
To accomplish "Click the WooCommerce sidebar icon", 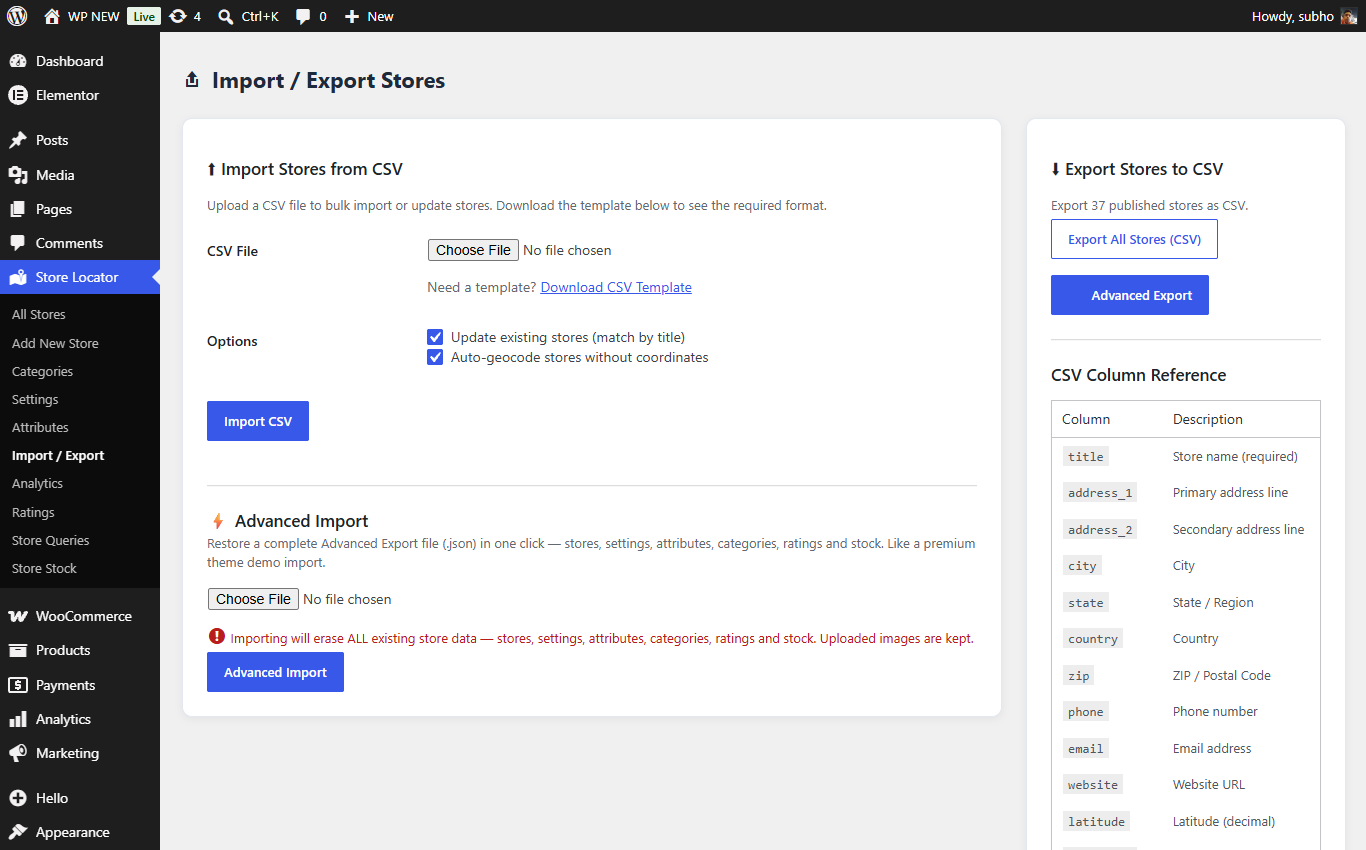I will pos(18,616).
